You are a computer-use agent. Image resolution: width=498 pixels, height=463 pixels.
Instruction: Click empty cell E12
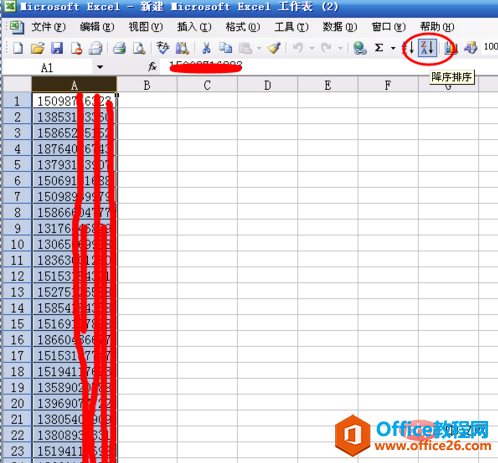coord(328,276)
